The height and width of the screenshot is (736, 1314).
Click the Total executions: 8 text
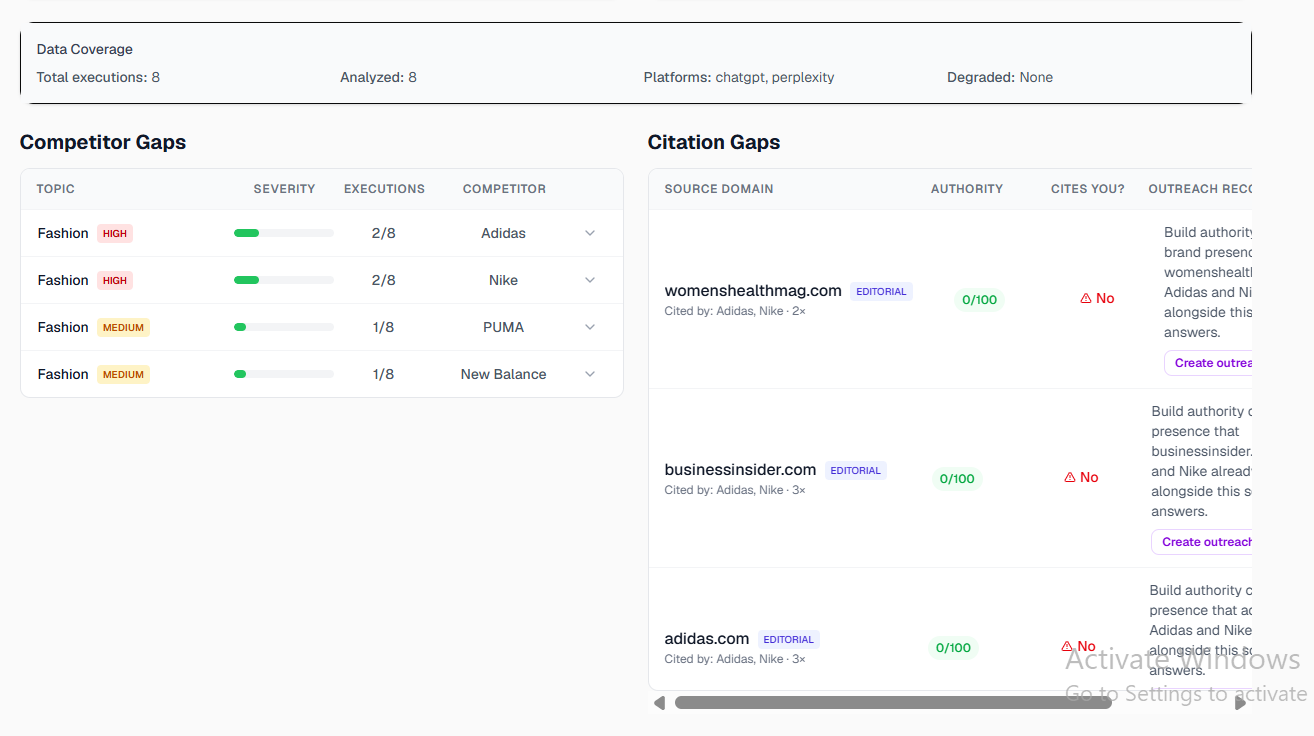point(98,77)
